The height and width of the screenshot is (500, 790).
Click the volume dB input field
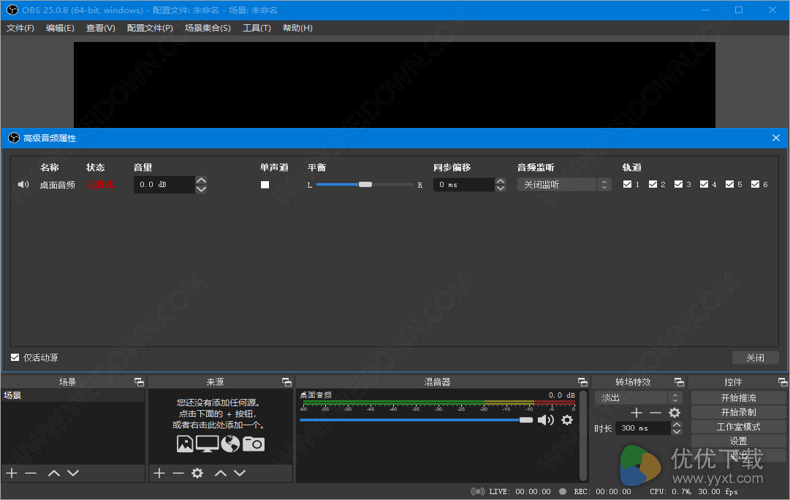(x=164, y=184)
